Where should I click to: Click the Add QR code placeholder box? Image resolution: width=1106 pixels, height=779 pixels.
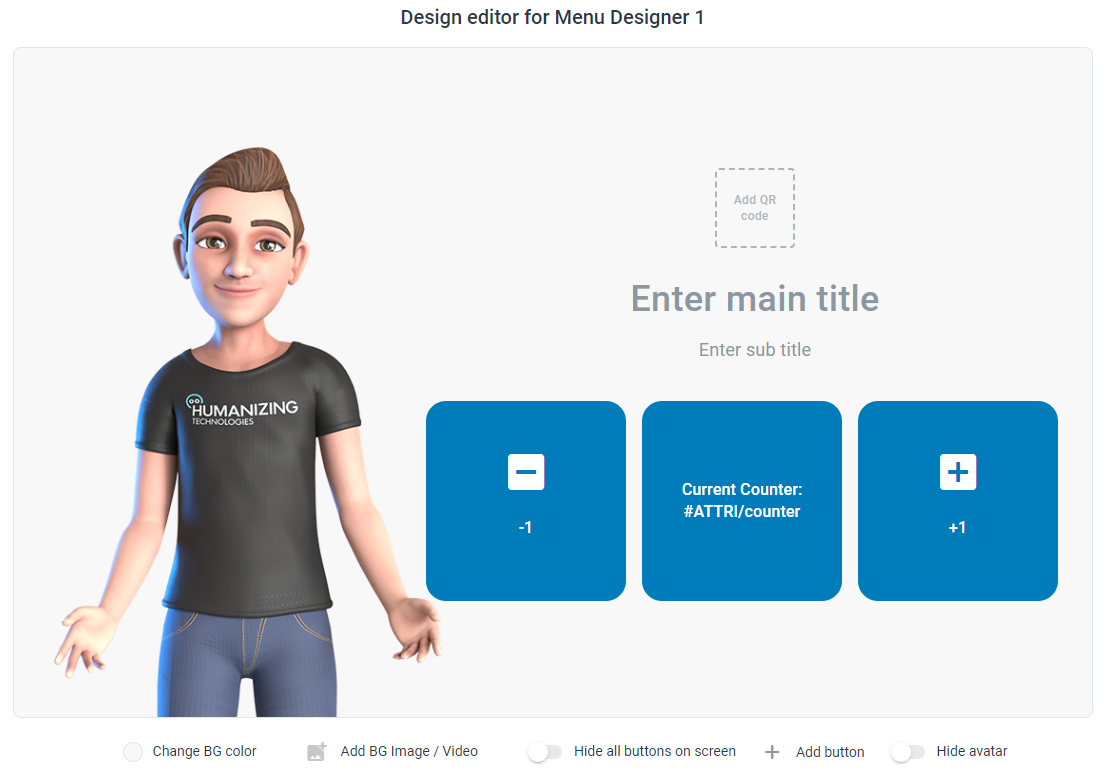[755, 208]
